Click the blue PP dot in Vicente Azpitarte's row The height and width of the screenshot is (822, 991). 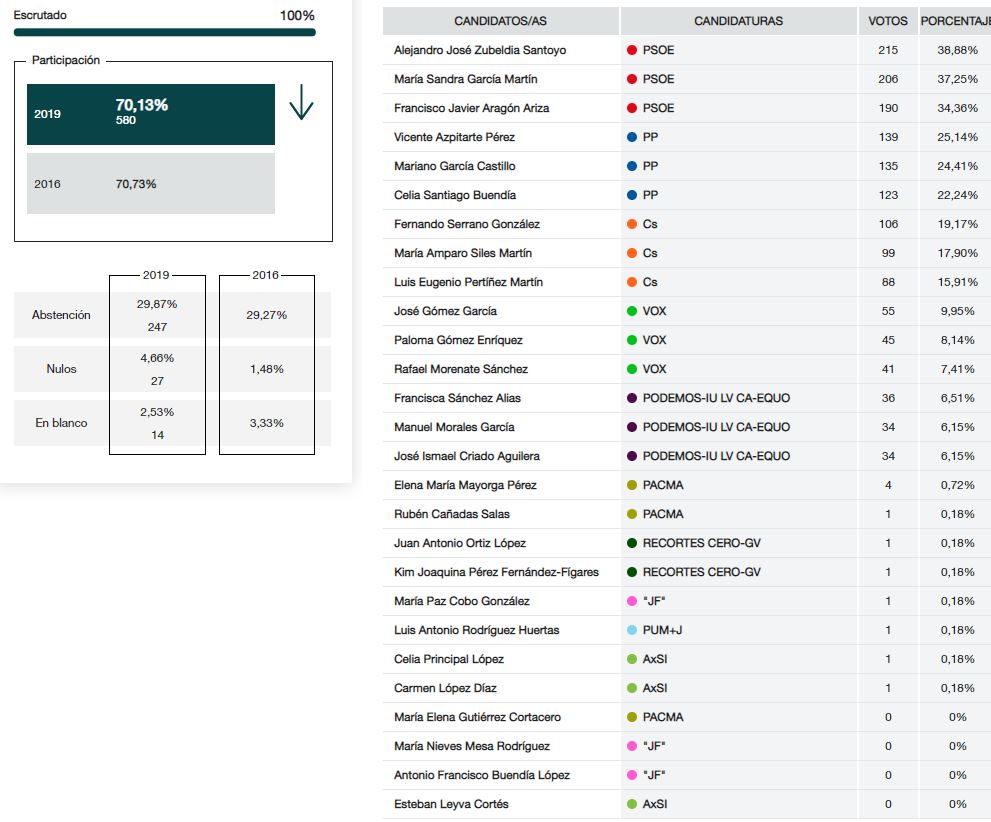point(631,137)
